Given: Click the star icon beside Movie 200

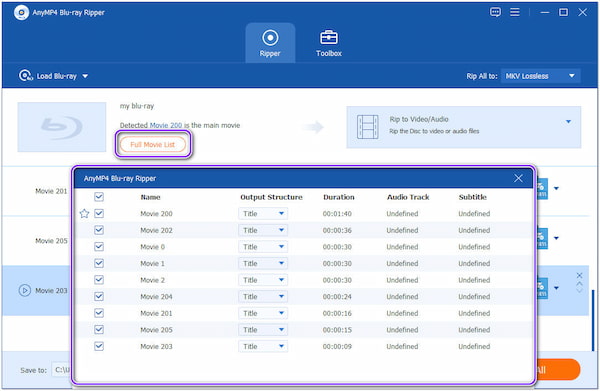Looking at the screenshot, I should coord(84,213).
